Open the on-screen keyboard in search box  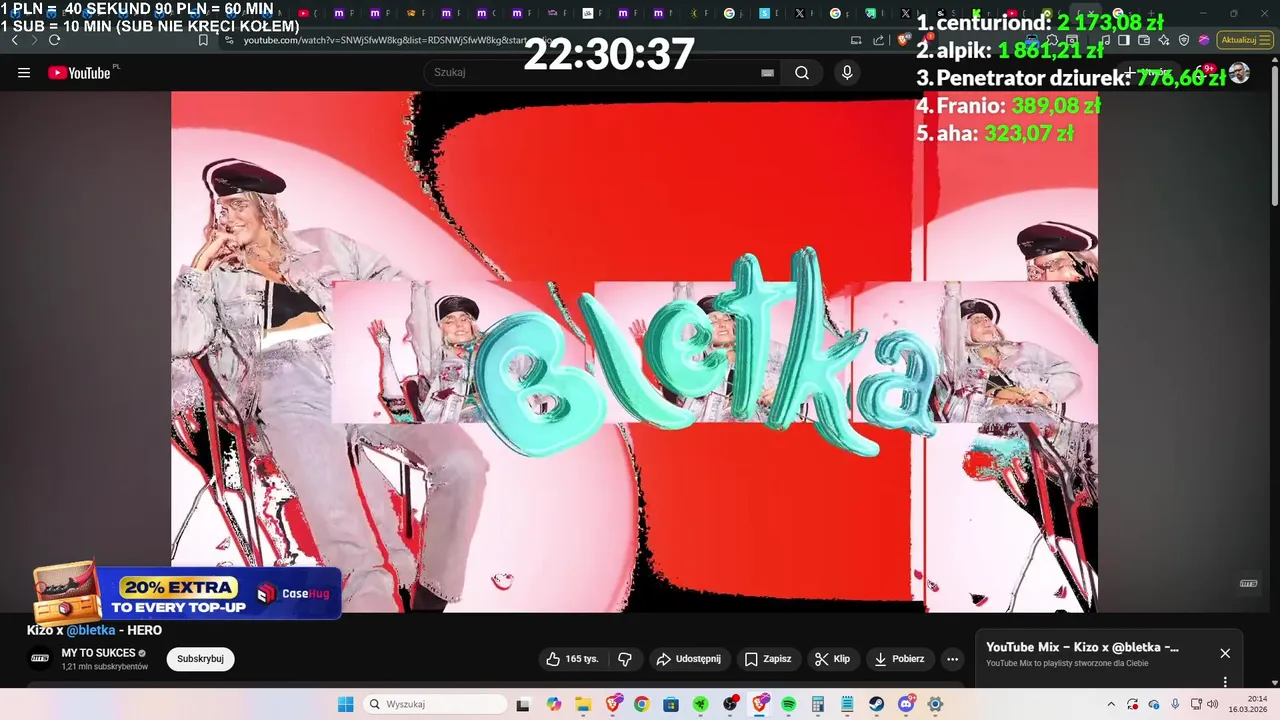[x=767, y=73]
